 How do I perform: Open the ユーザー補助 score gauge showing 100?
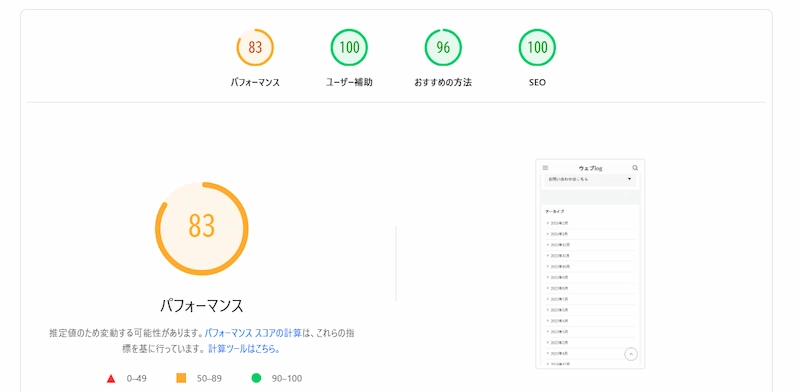click(349, 47)
